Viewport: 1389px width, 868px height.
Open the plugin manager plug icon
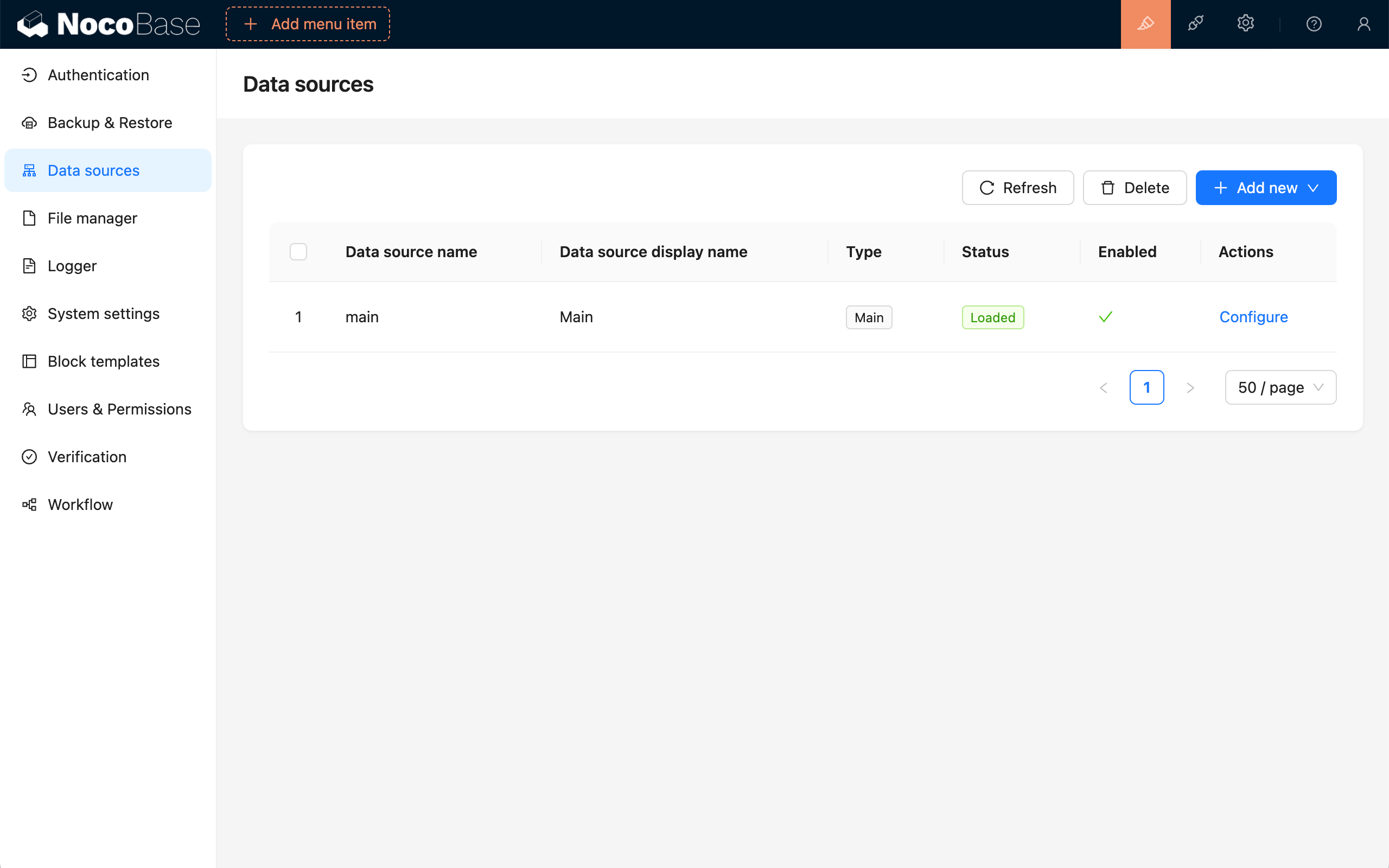pos(1196,24)
